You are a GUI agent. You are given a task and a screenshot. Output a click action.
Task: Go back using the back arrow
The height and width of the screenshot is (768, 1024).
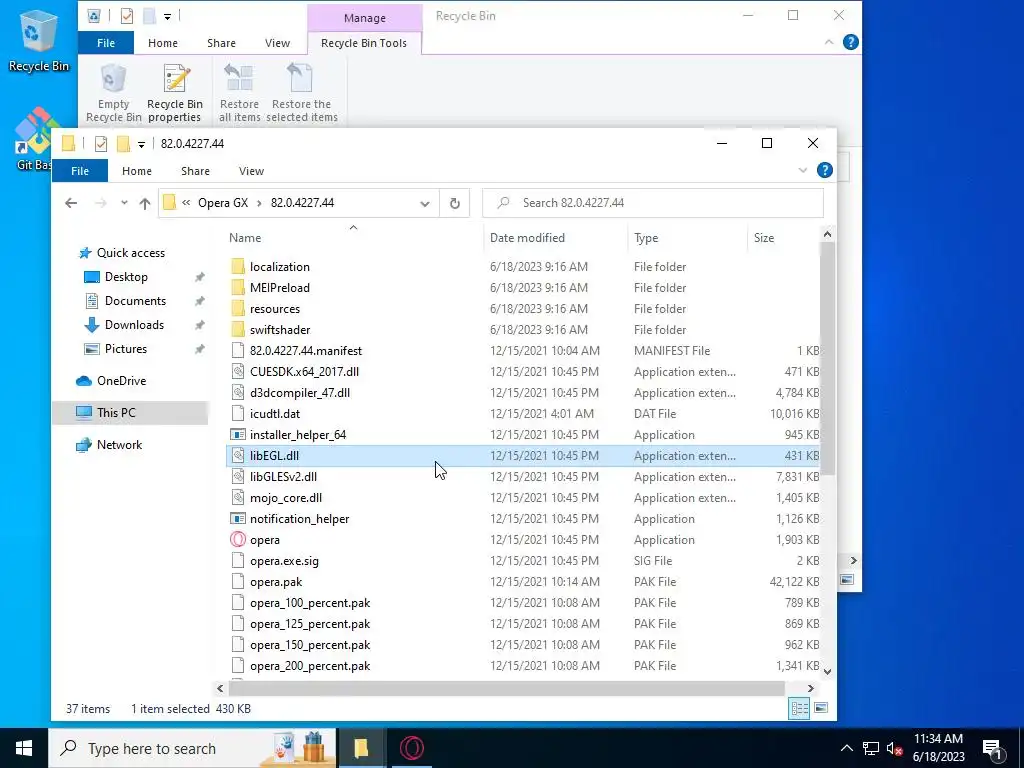pyautogui.click(x=71, y=203)
